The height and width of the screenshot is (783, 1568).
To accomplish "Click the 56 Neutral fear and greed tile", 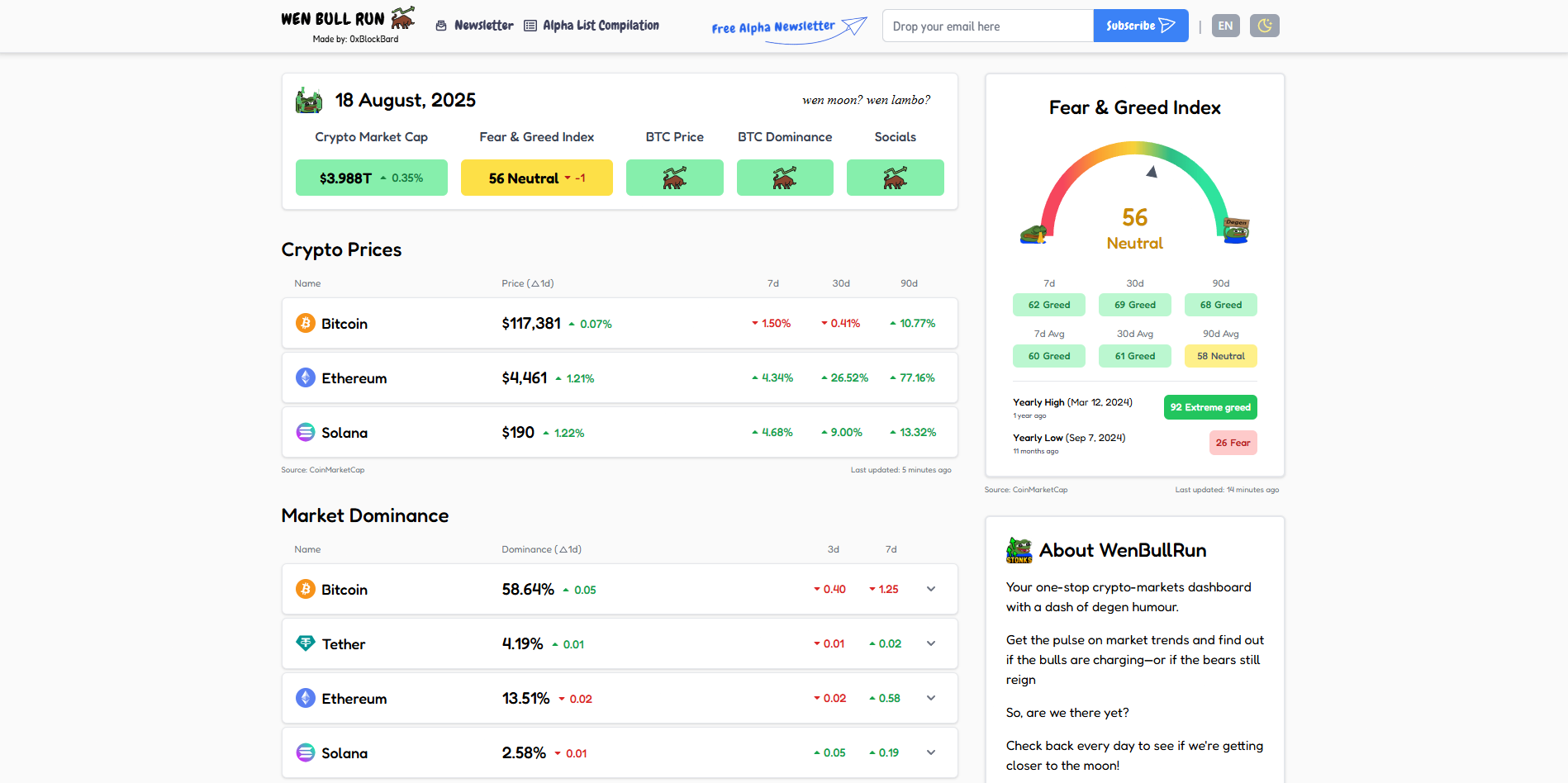I will (x=536, y=178).
